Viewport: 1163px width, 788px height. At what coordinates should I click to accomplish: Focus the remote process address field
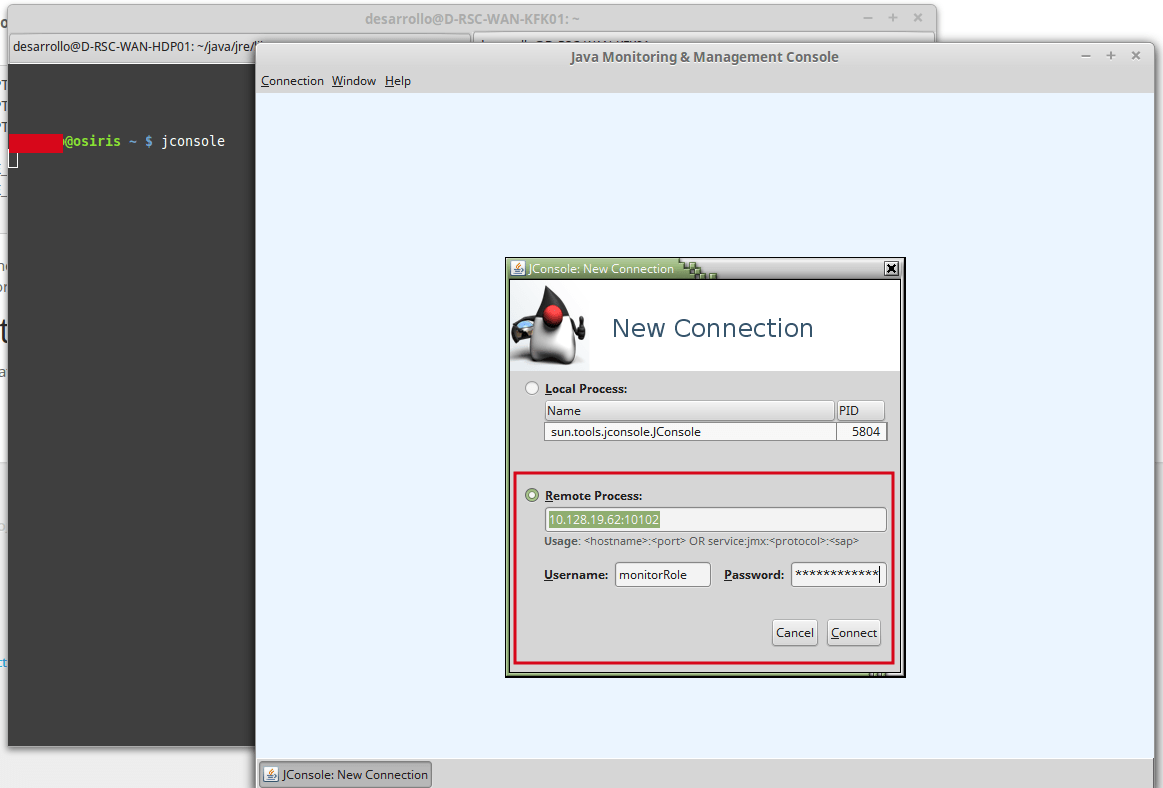click(x=715, y=519)
